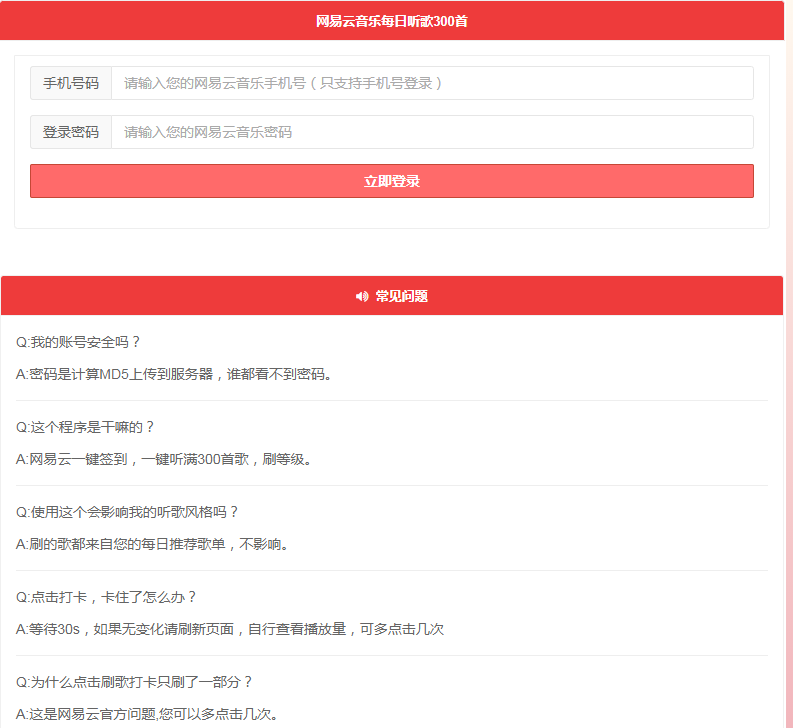Click the speaker icon beside 常见问题
This screenshot has height=728, width=793.
click(x=362, y=296)
